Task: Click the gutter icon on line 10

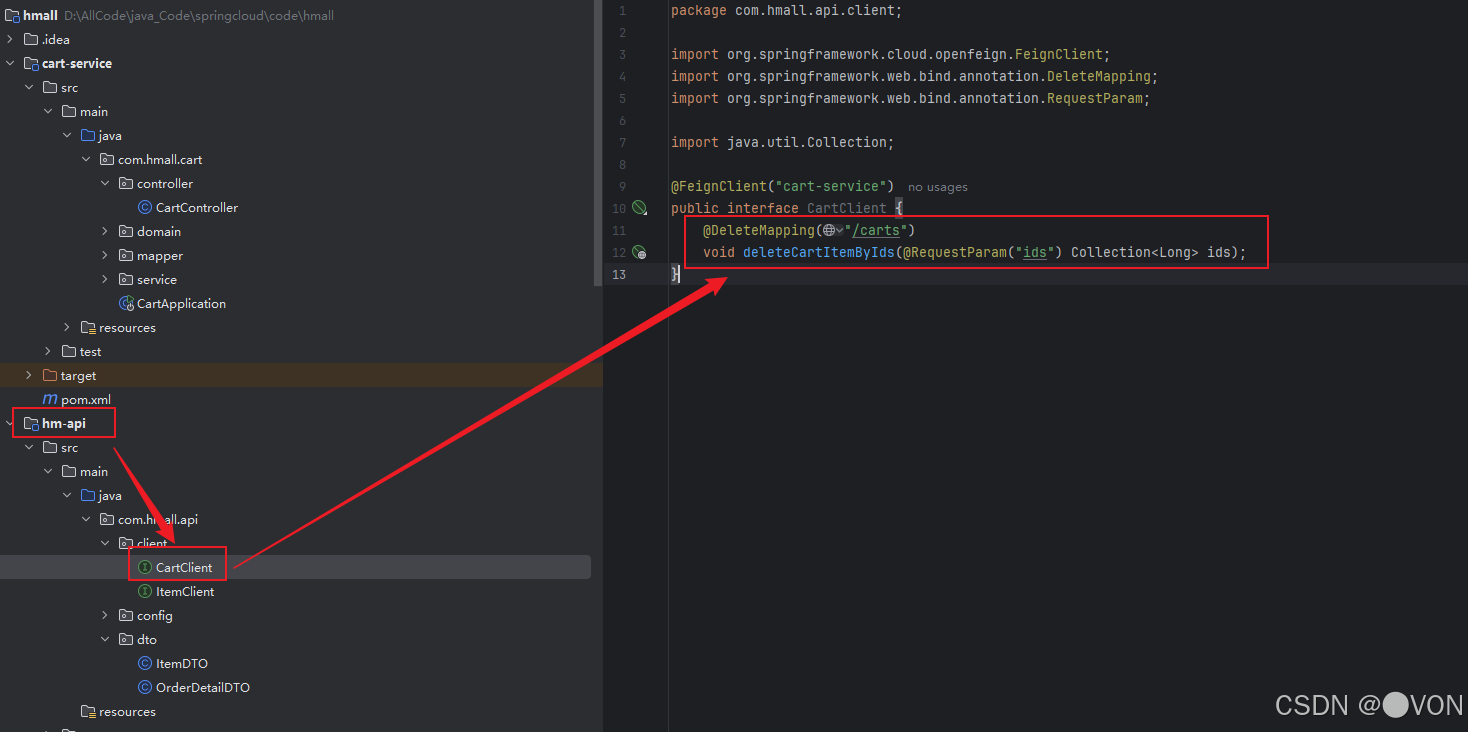Action: (x=639, y=208)
